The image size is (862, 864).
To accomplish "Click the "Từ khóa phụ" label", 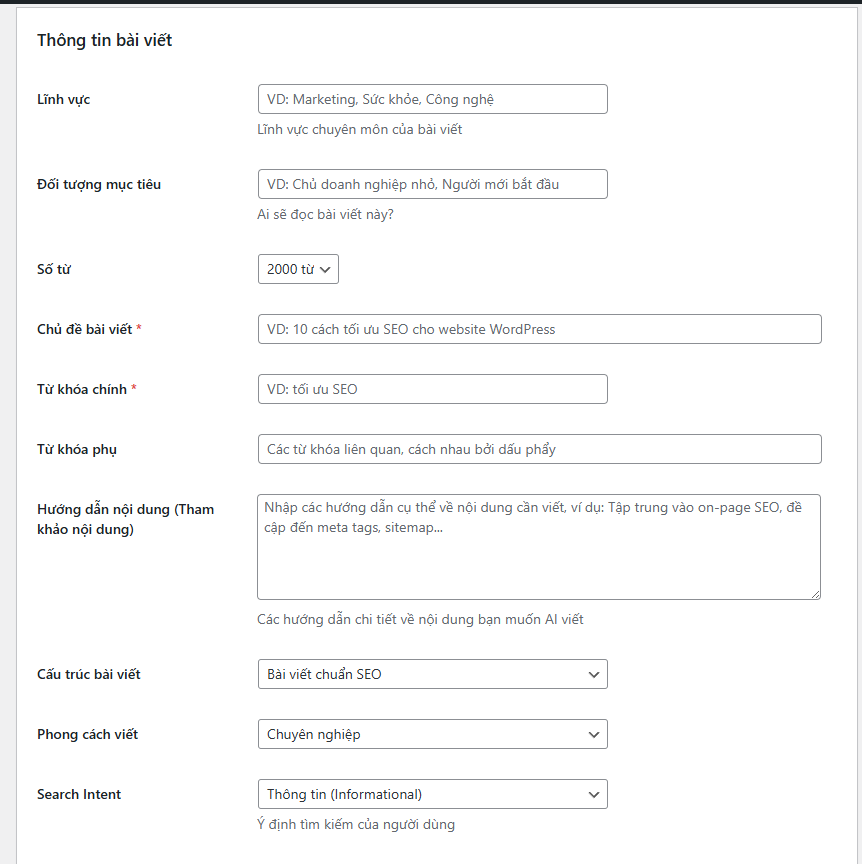I will click(76, 449).
